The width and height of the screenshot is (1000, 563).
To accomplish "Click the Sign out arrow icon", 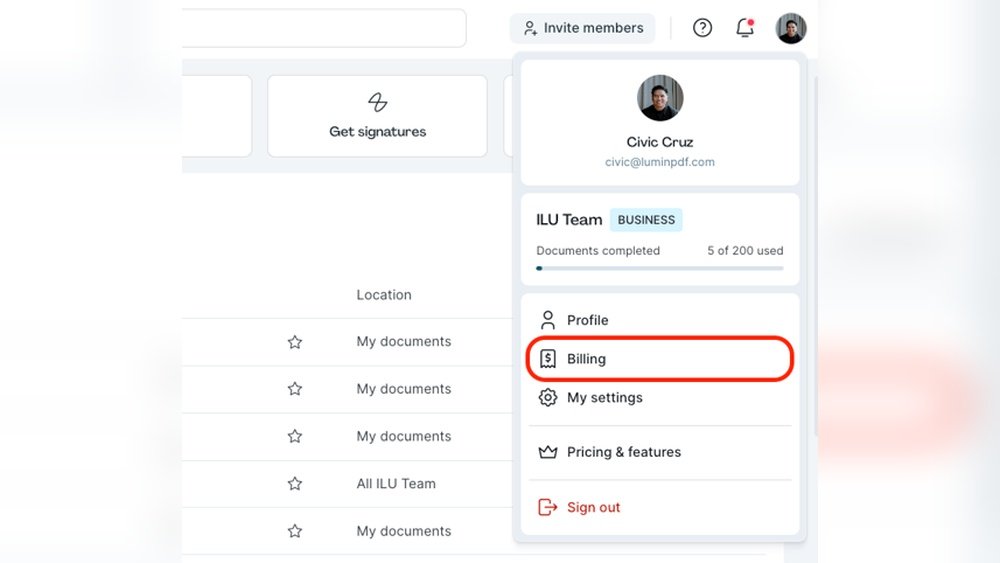I will coord(548,508).
